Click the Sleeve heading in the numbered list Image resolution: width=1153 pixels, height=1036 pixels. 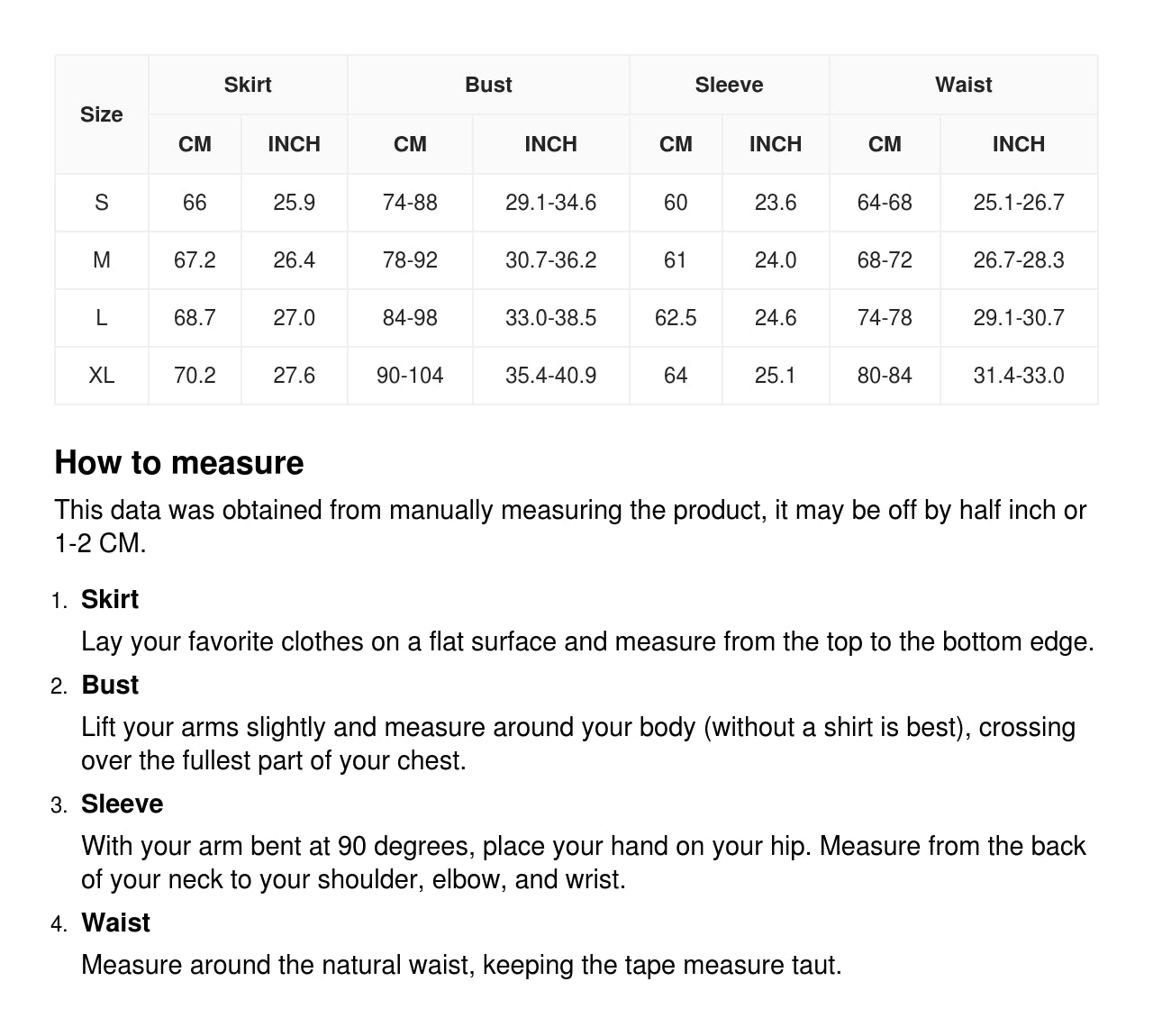click(123, 804)
